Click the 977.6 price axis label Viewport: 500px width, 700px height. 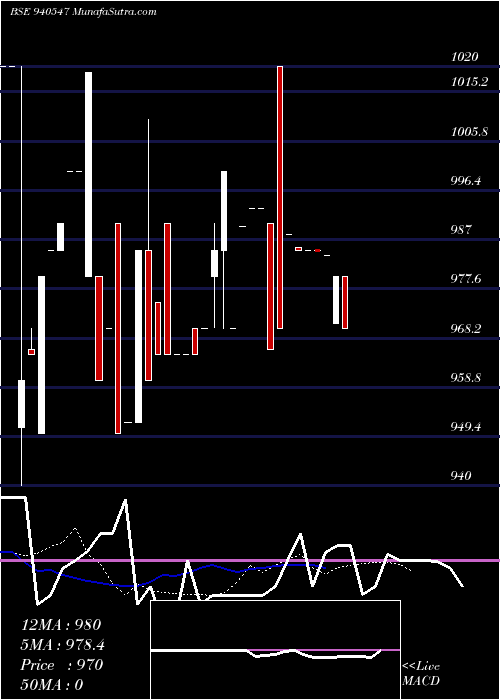pos(467,279)
